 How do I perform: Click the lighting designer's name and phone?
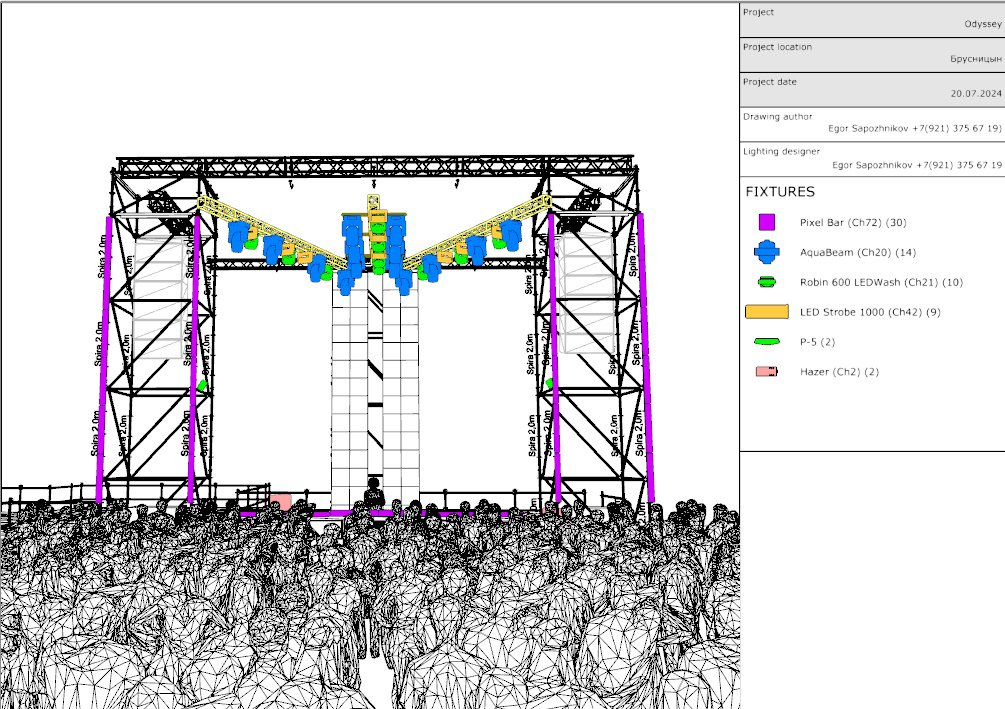point(917,165)
